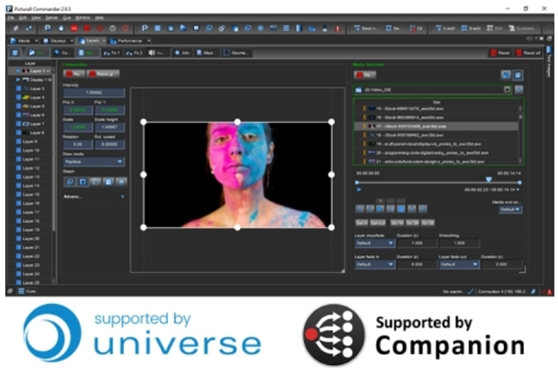Click the play transport button under the timeline

pyautogui.click(x=380, y=209)
